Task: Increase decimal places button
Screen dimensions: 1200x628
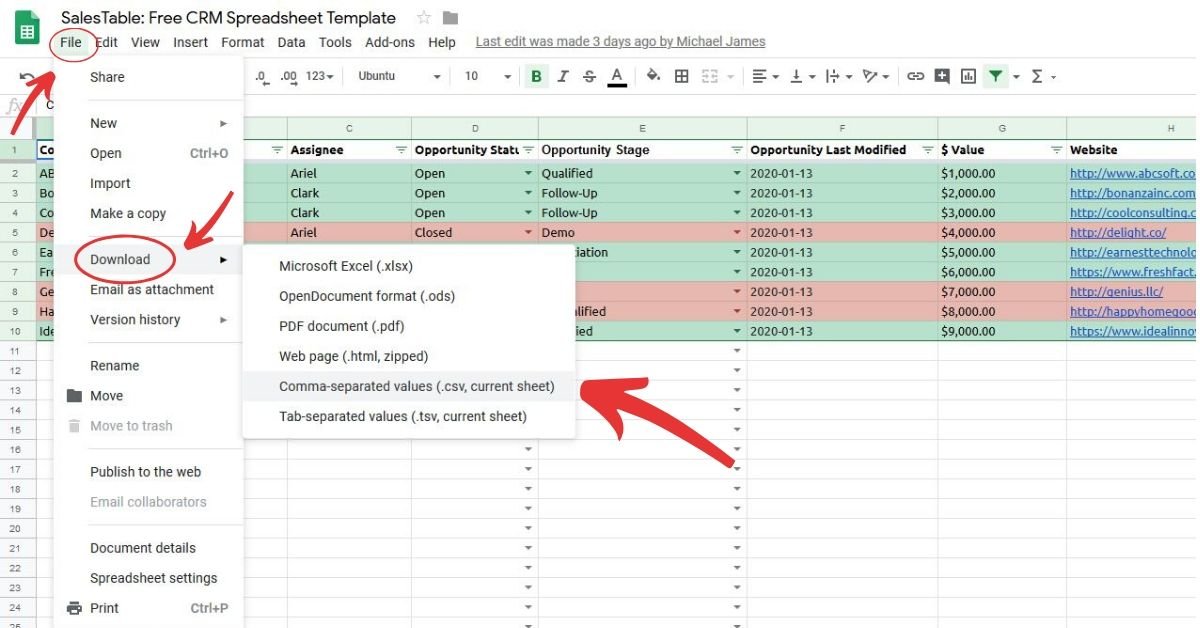Action: pos(289,76)
